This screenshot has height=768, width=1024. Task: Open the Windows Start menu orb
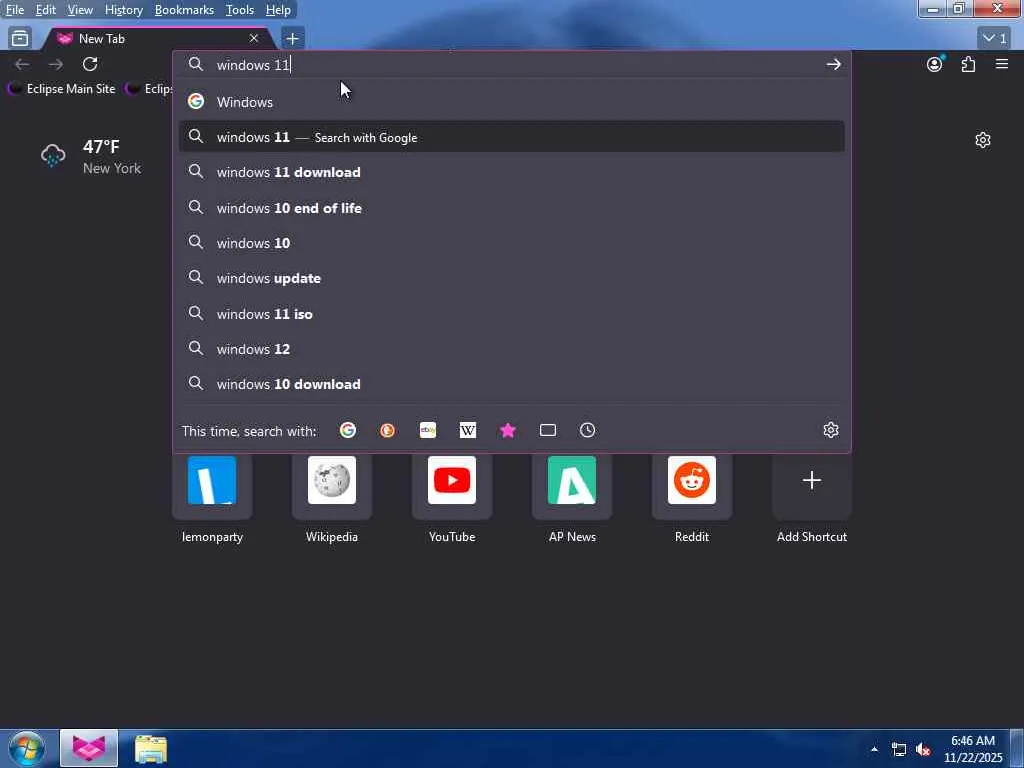pos(27,748)
